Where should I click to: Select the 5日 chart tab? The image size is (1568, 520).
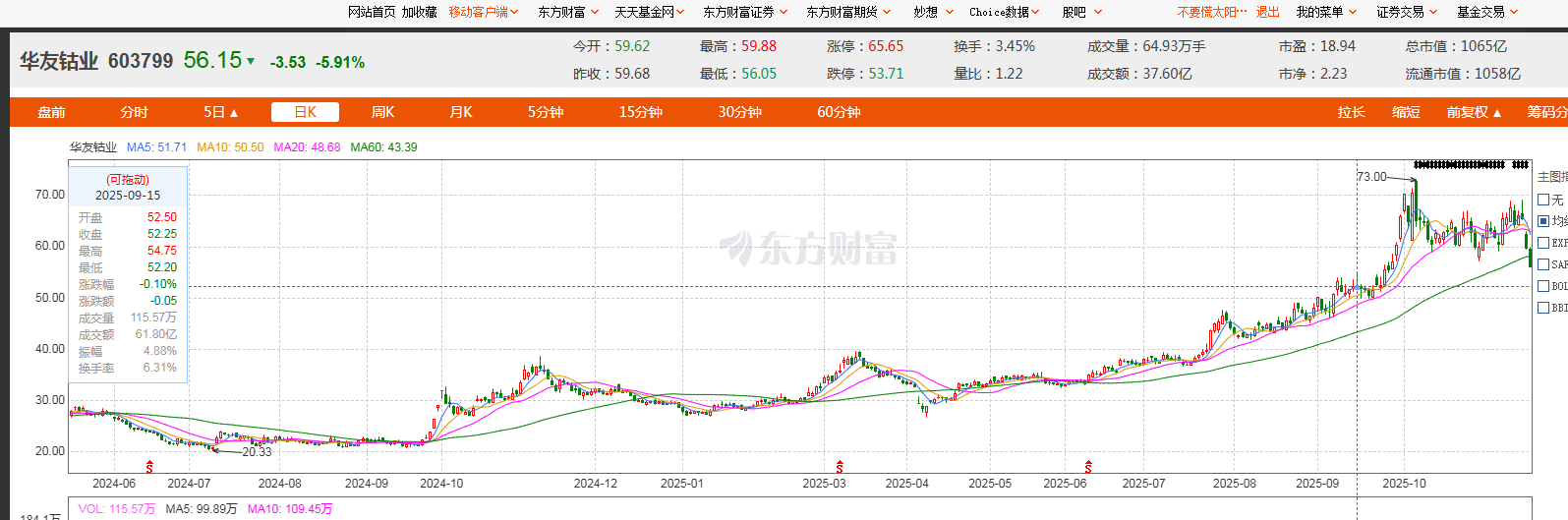point(220,112)
